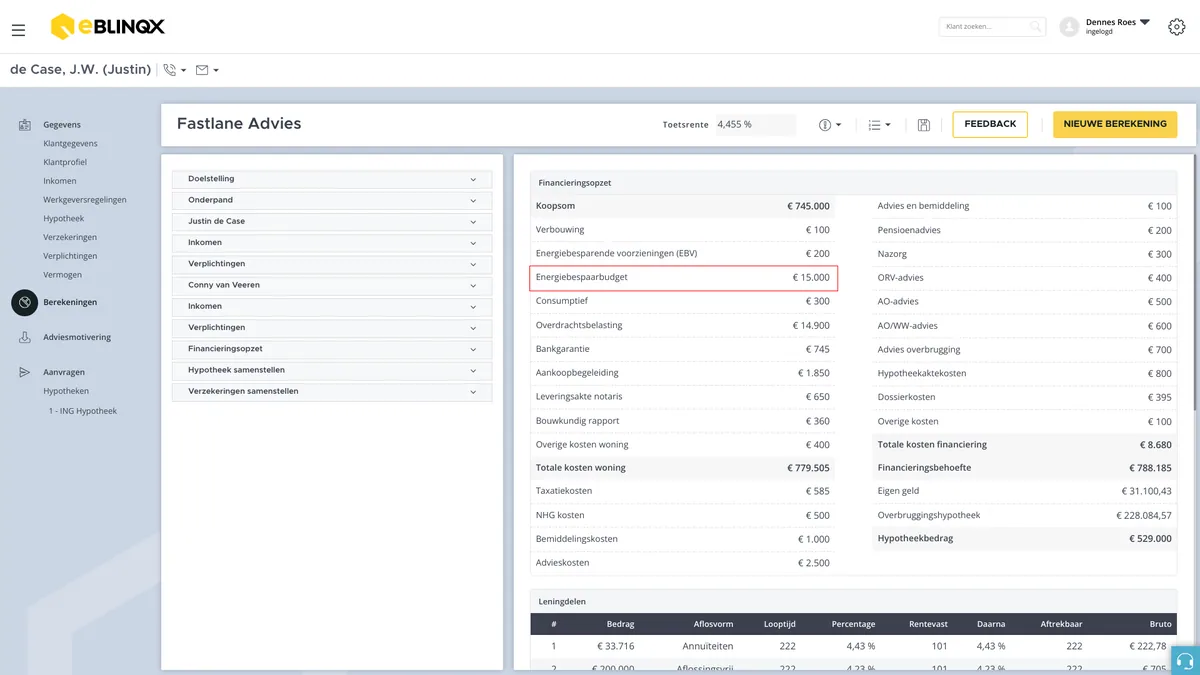Screen dimensions: 1200x675
Task: Select the Koopsom amount € 745.000
Action: [x=808, y=206]
